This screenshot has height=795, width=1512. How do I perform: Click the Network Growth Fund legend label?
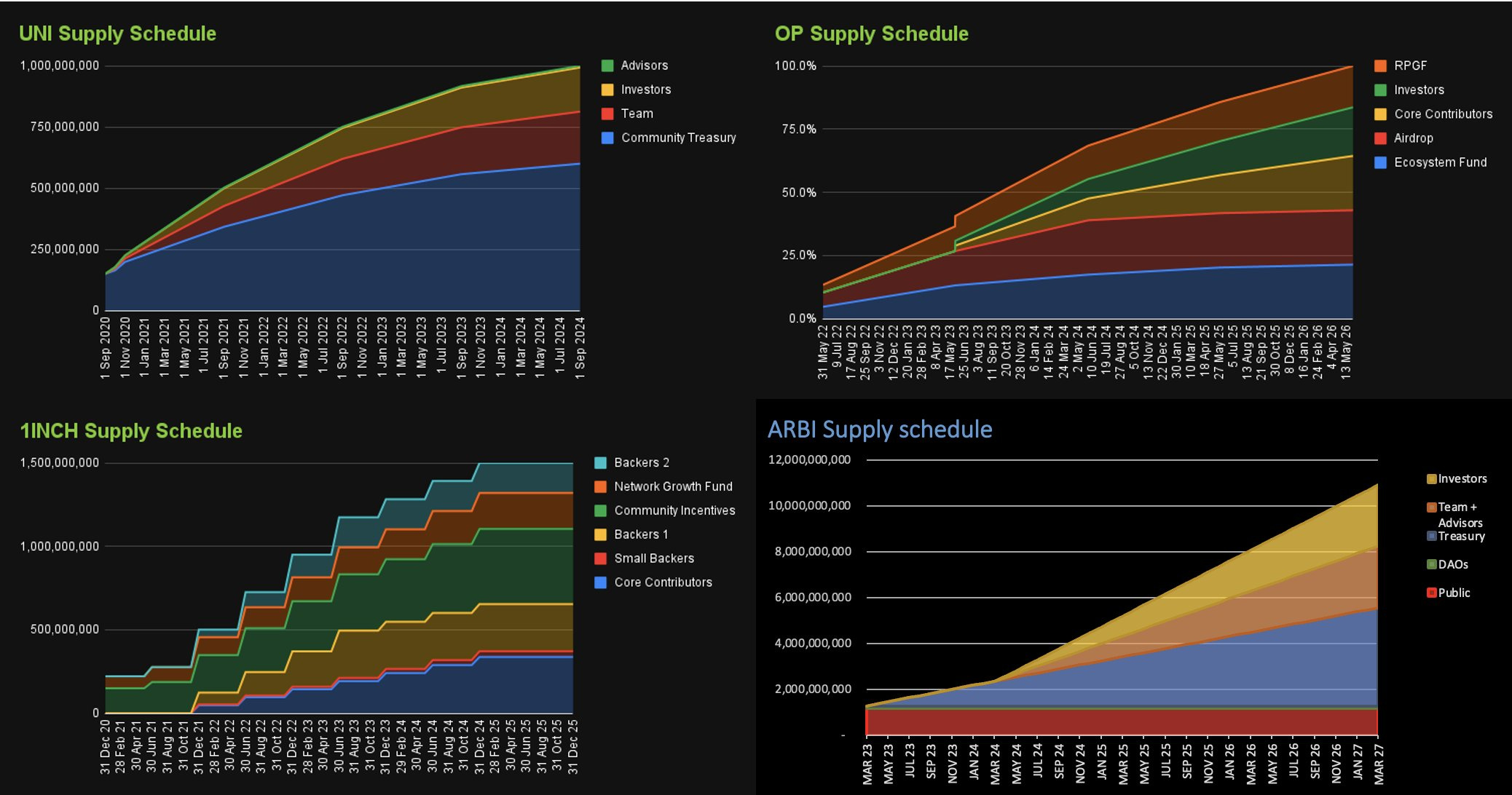click(674, 486)
